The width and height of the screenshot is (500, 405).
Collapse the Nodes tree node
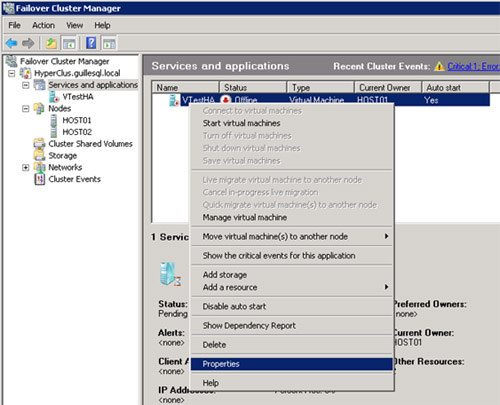(x=26, y=109)
